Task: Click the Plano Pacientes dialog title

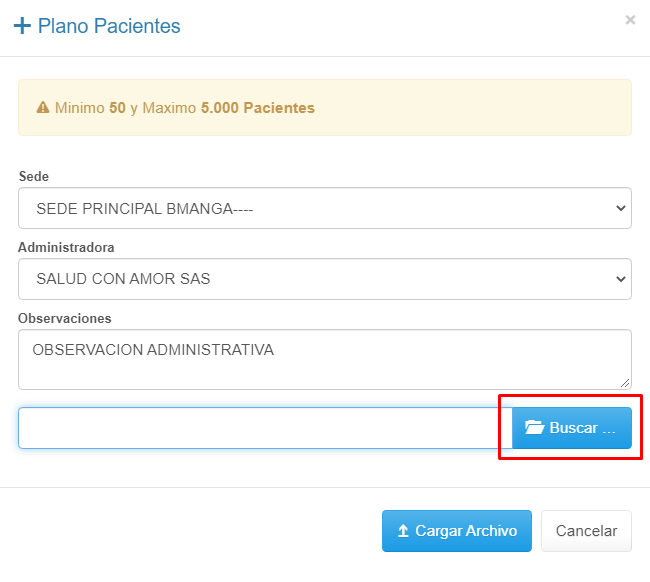Action: tap(109, 26)
